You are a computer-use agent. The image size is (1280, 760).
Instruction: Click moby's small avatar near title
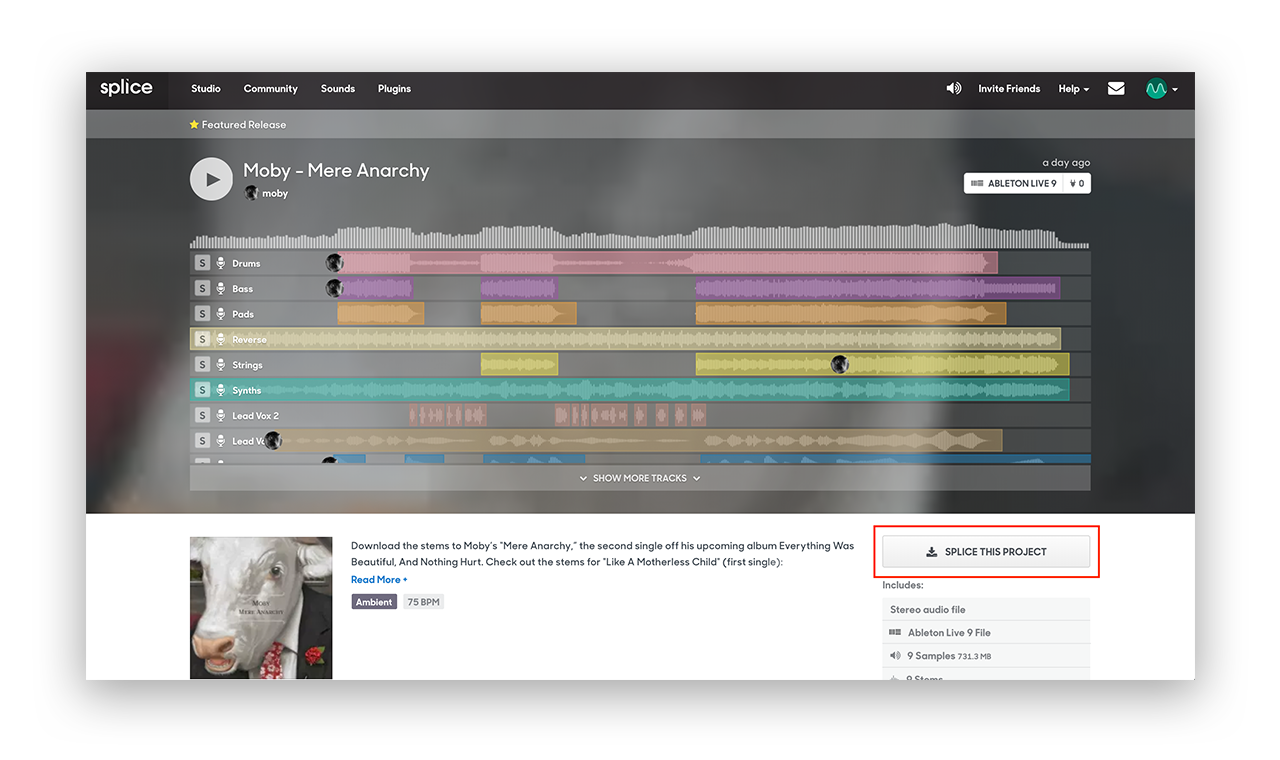251,192
